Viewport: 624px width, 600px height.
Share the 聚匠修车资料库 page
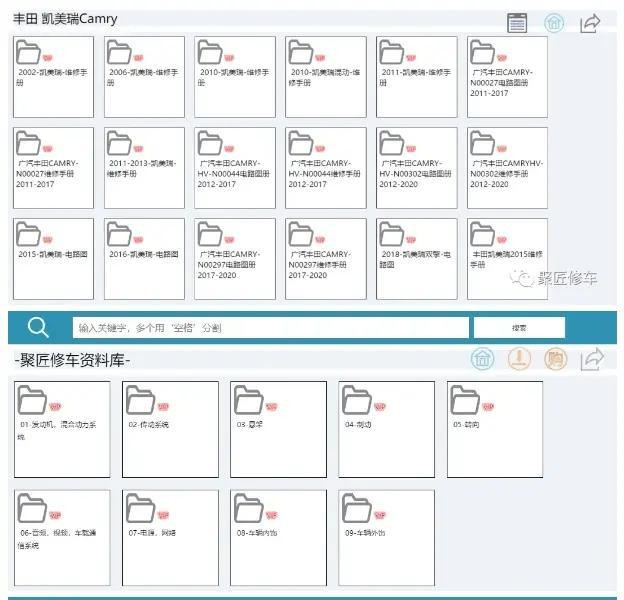tap(592, 359)
